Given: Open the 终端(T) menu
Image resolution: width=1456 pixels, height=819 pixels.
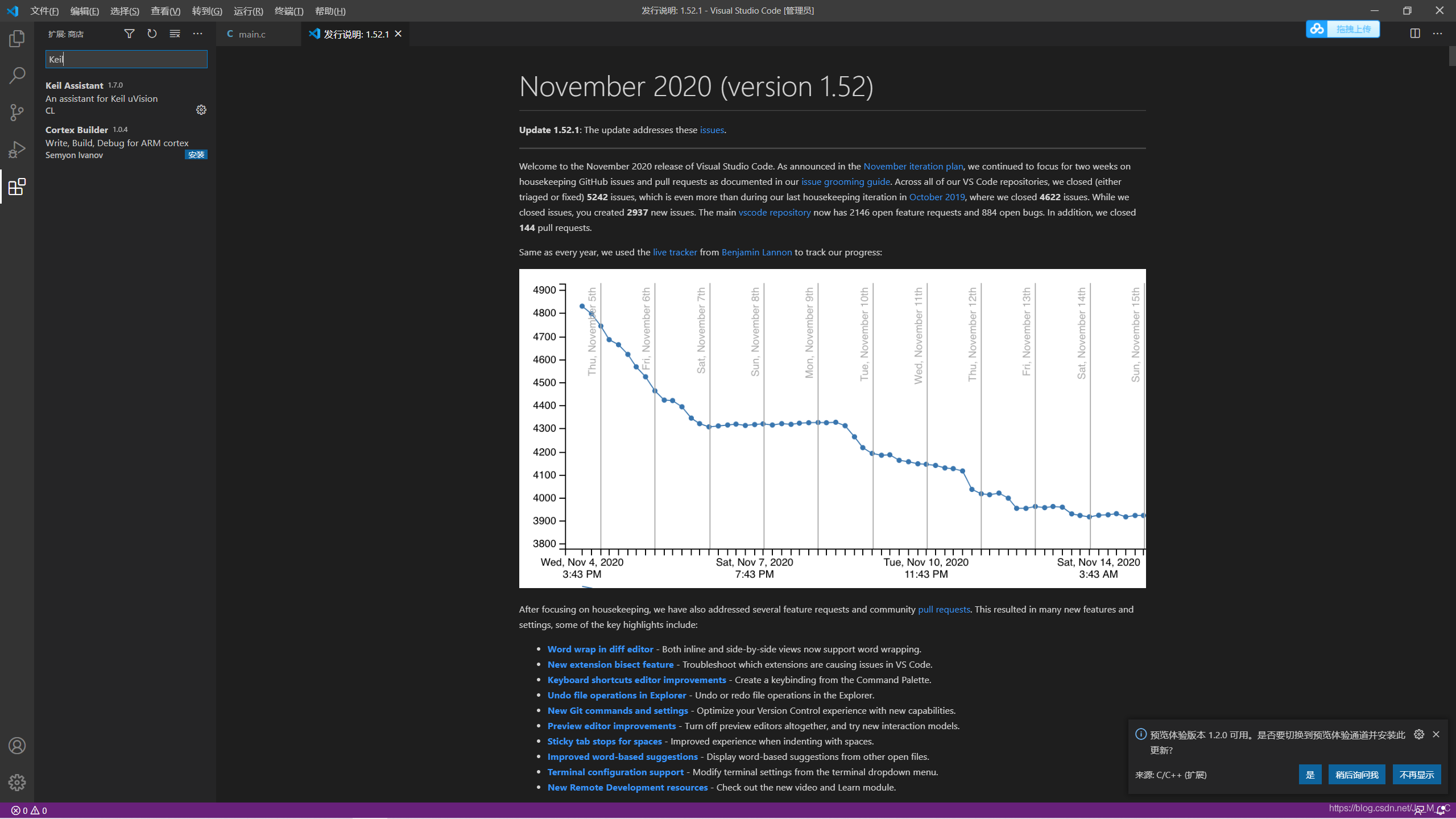Looking at the screenshot, I should tap(289, 11).
